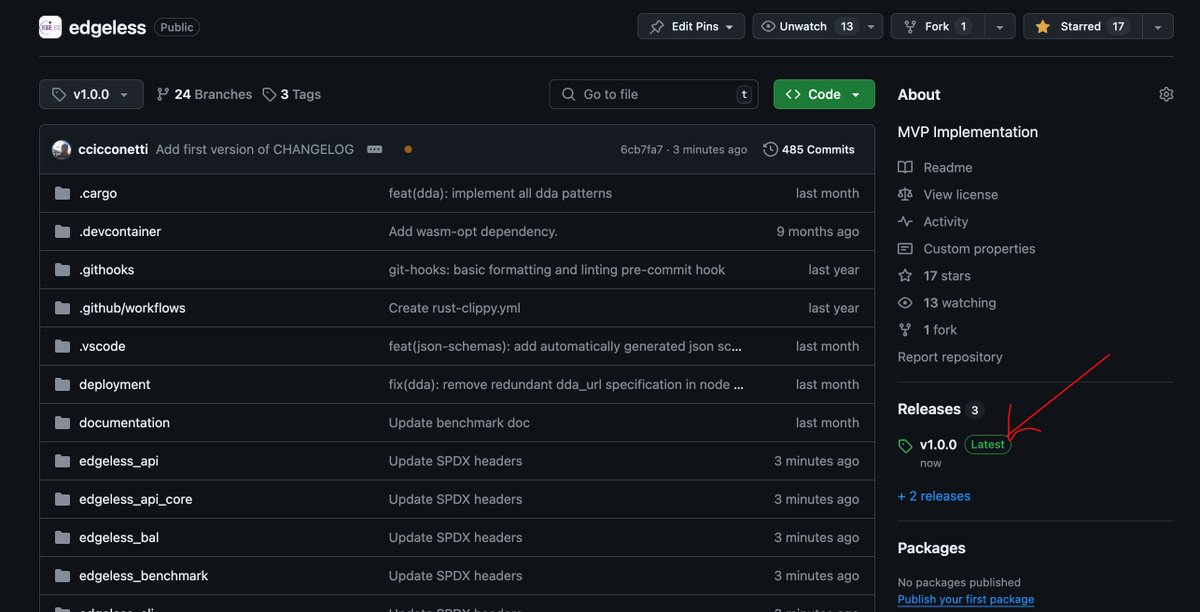Open the star lists dropdown arrow
The image size is (1200, 612).
1157,26
